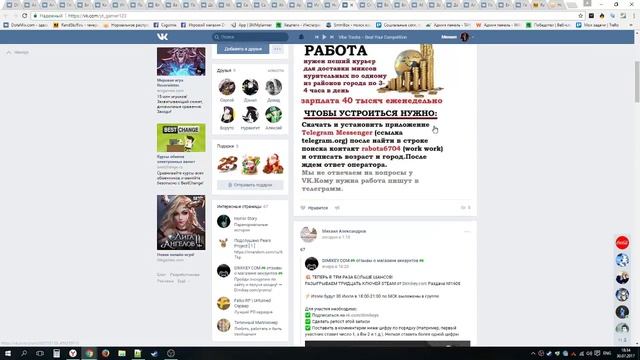
Task: Open friend Данил's avatar
Action: pos(250,87)
